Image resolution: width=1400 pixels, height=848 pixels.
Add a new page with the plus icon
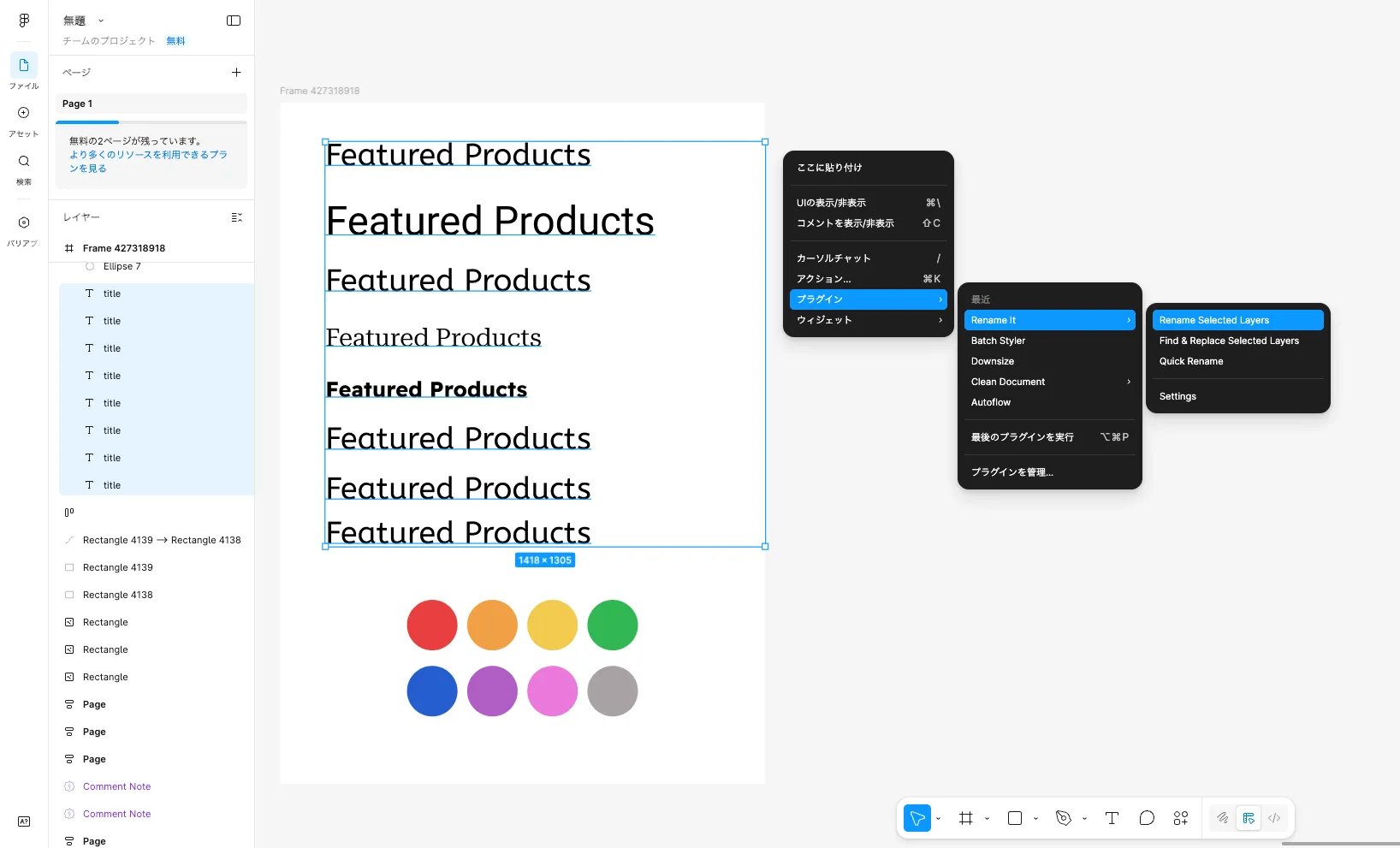[236, 73]
